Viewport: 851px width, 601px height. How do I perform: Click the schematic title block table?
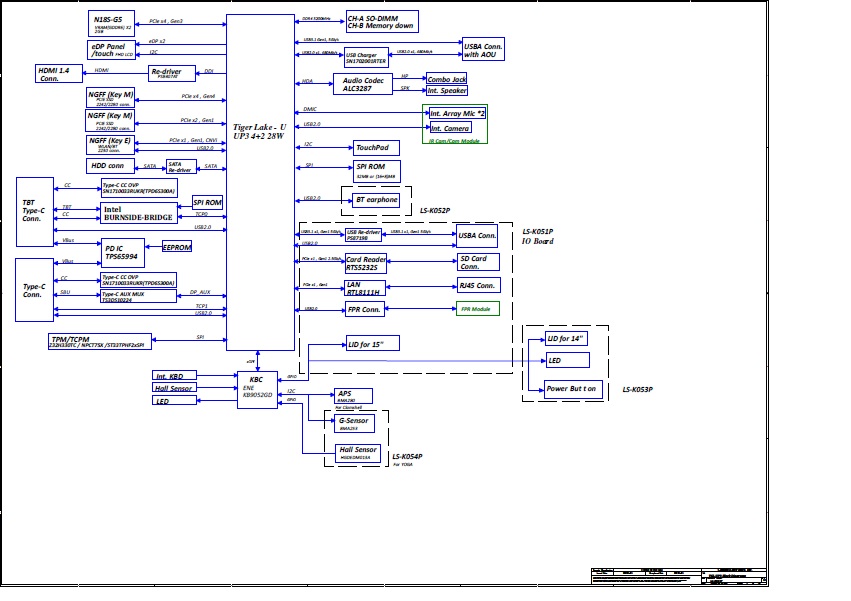point(679,577)
